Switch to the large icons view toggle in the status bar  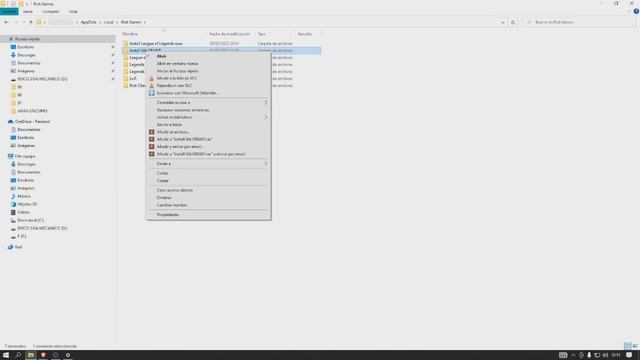coord(635,346)
